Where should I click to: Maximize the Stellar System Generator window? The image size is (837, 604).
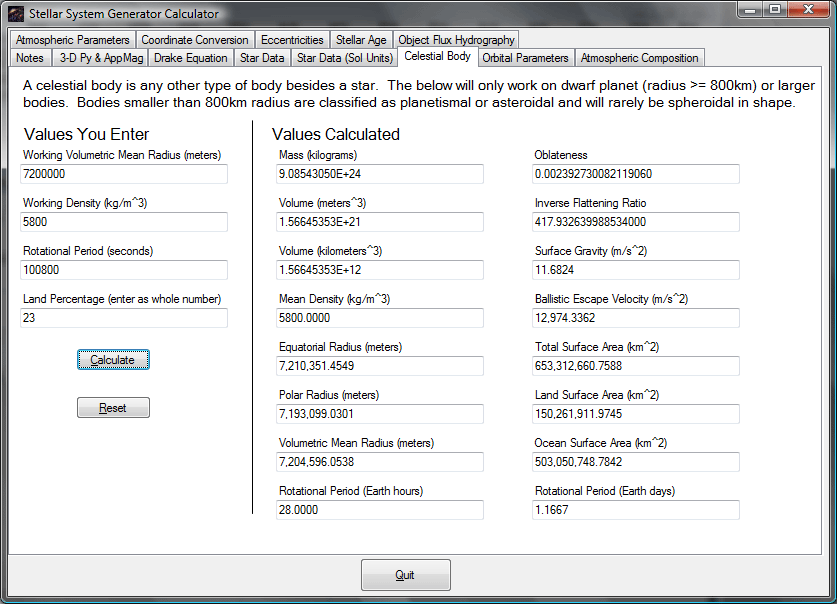(x=775, y=10)
